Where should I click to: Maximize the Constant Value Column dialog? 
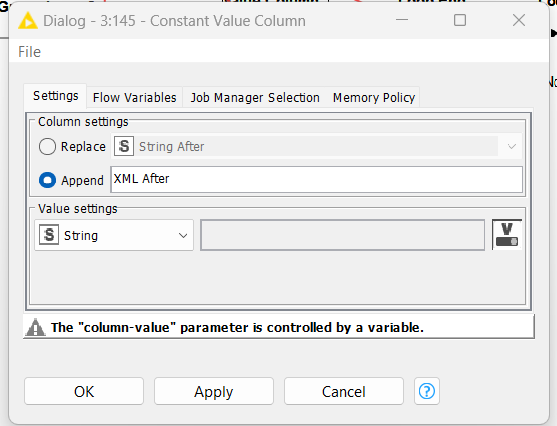460,20
